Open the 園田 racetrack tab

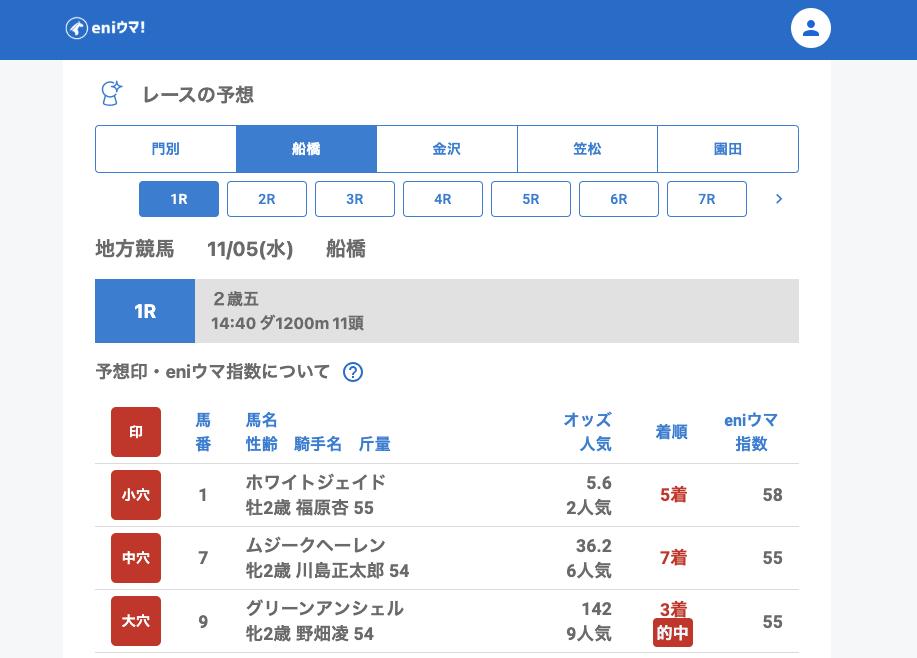click(728, 149)
